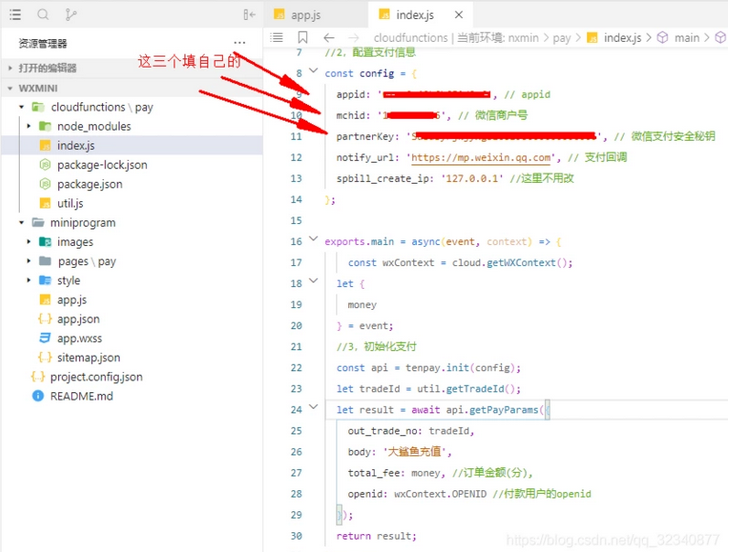735x552 pixels.
Task: Click the node_modules folder icon
Action: tap(45, 126)
